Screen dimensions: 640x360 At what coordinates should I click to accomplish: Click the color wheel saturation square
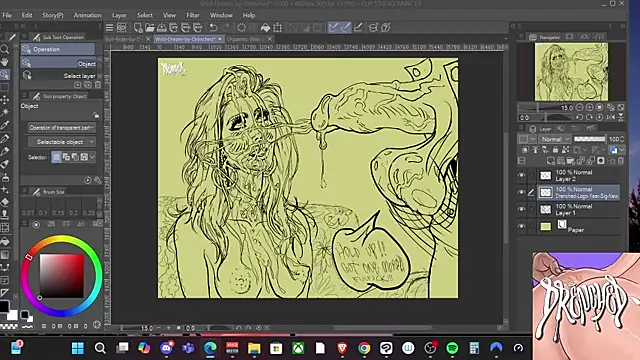pos(62,276)
